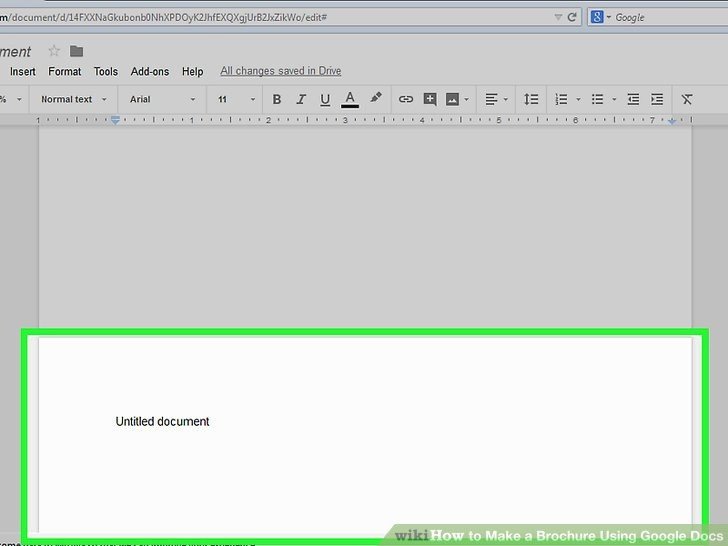Add a comment using the comment icon
This screenshot has width=728, height=546.
pos(430,99)
